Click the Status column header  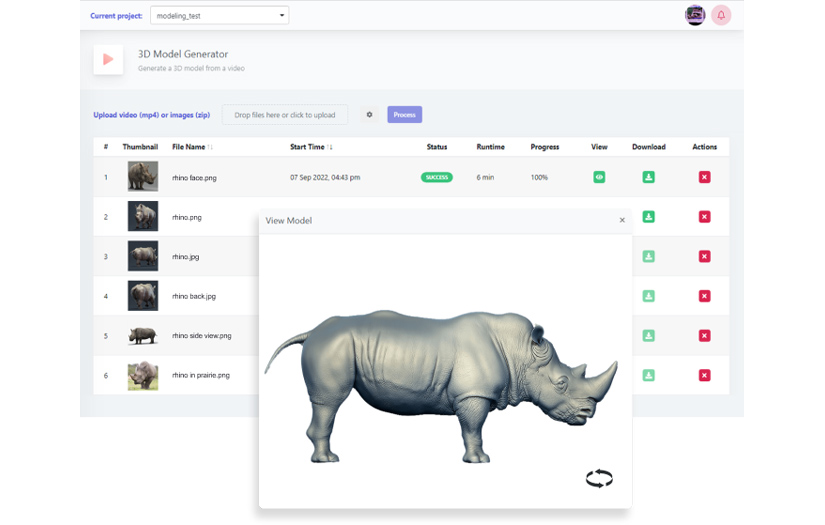click(x=437, y=147)
